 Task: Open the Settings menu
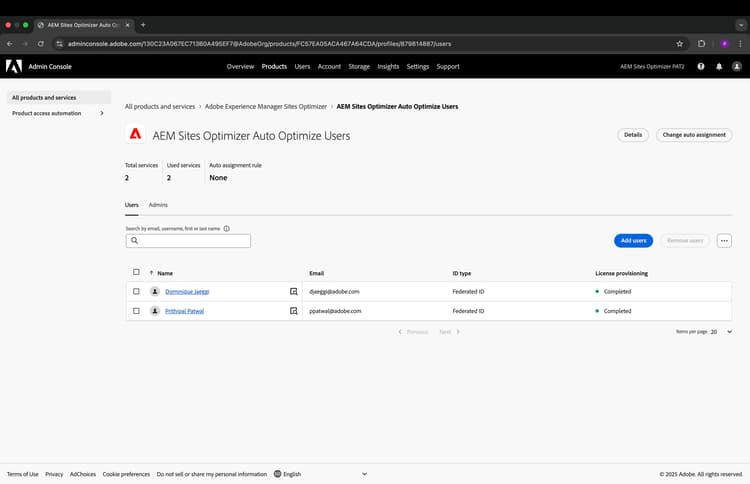[418, 66]
